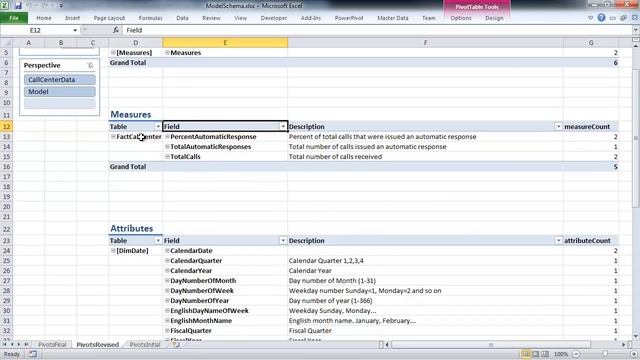
Task: Select the Measures Grand Total cell
Action: tap(136, 167)
